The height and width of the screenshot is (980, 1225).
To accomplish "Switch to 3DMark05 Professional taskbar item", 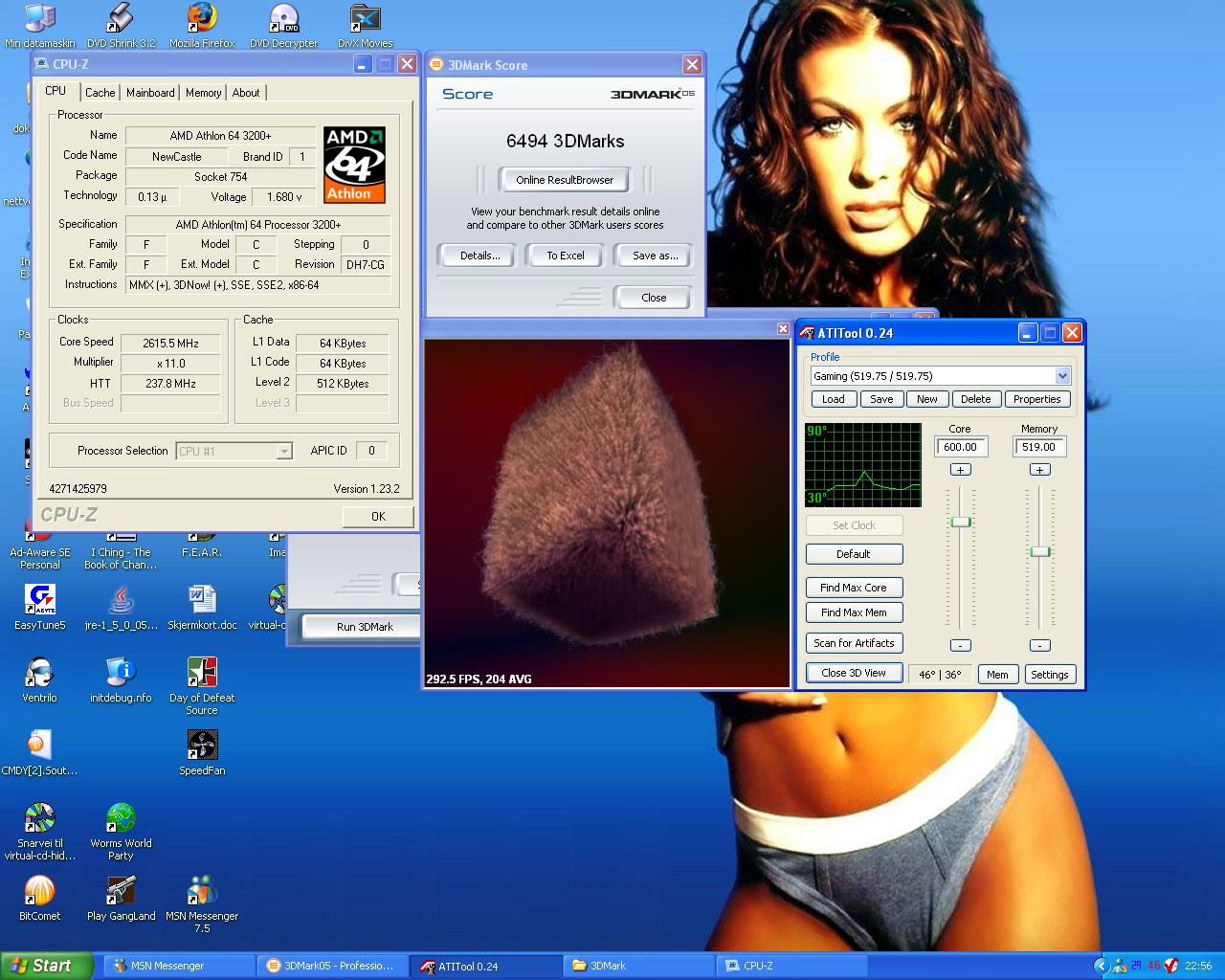I will pyautogui.click(x=333, y=966).
